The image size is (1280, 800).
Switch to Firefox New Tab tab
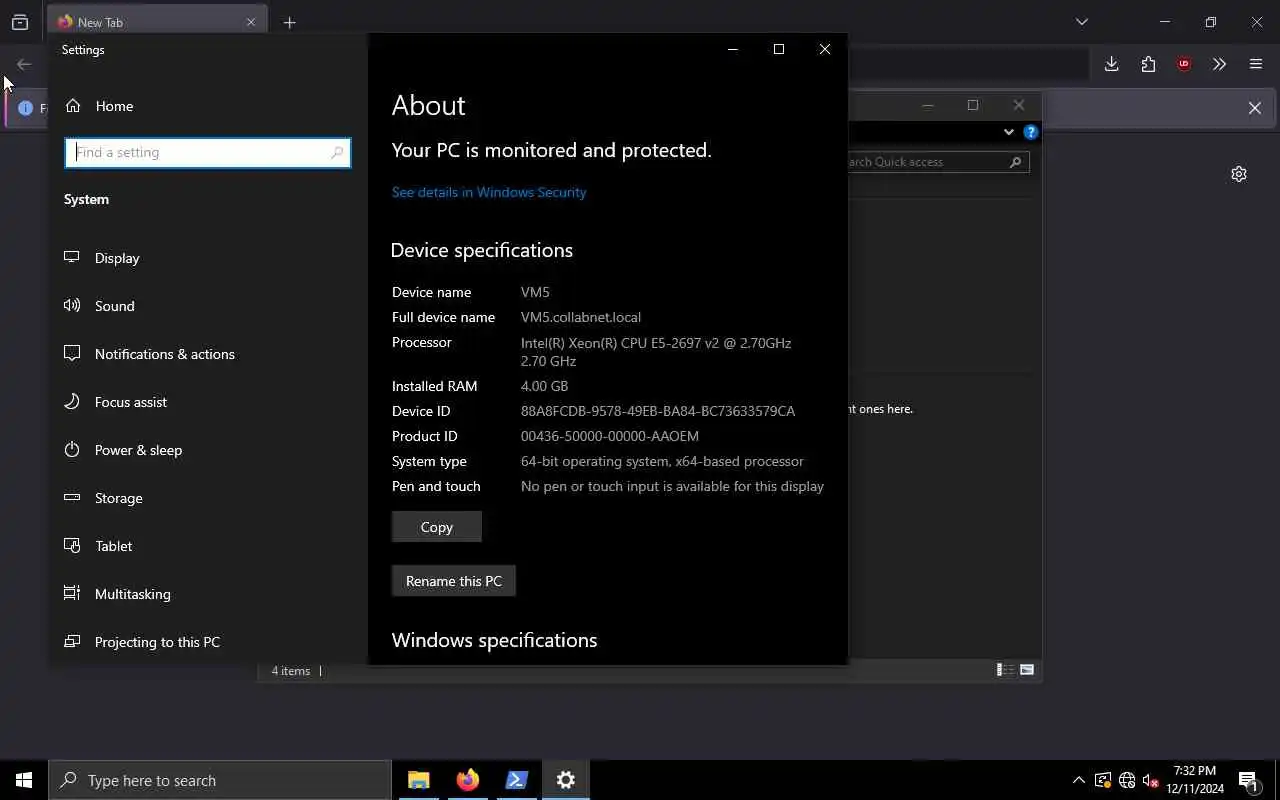coord(155,22)
